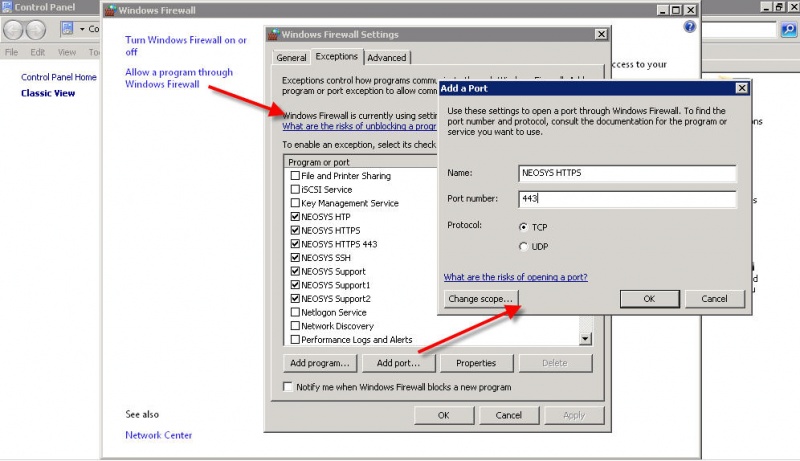Open the Edit menu in Control Panel

37,52
